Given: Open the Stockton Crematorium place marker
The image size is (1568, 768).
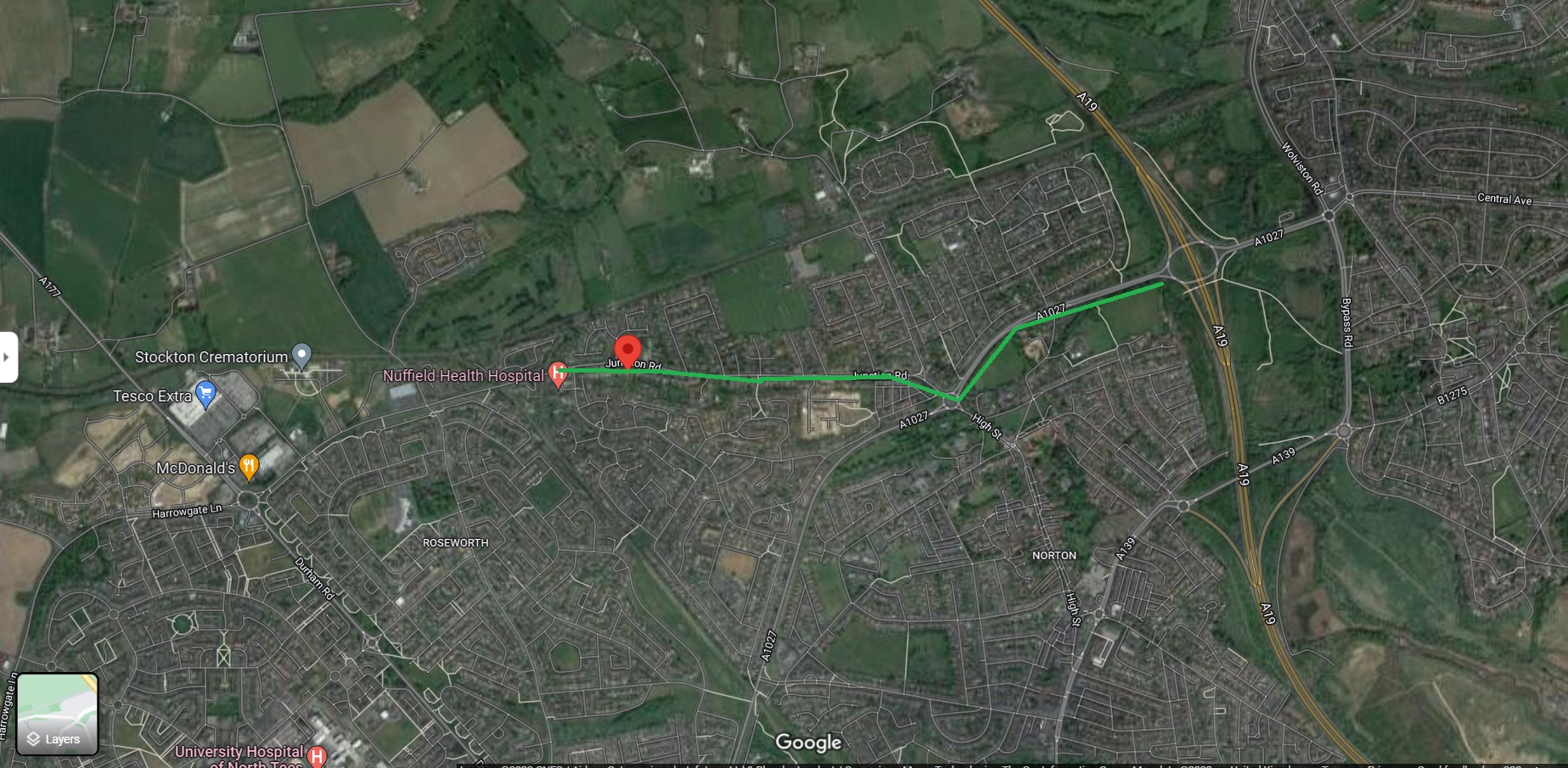Looking at the screenshot, I should point(301,357).
